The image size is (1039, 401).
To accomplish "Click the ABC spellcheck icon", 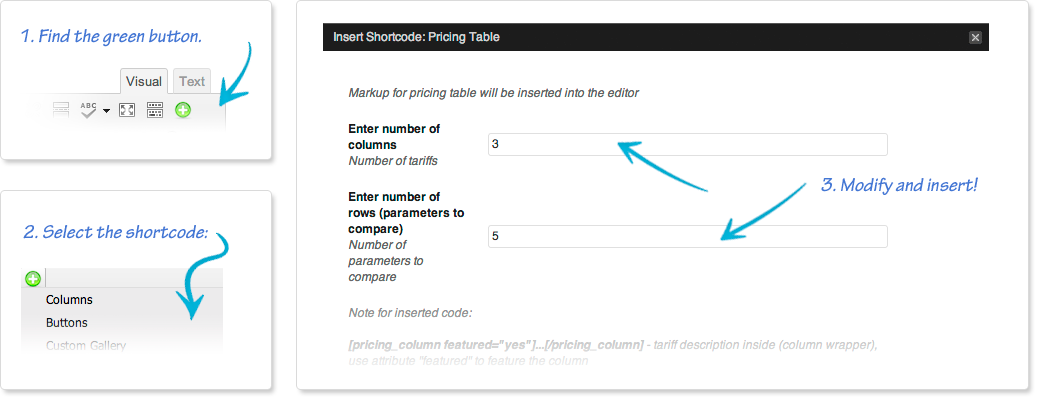I will click(x=89, y=110).
